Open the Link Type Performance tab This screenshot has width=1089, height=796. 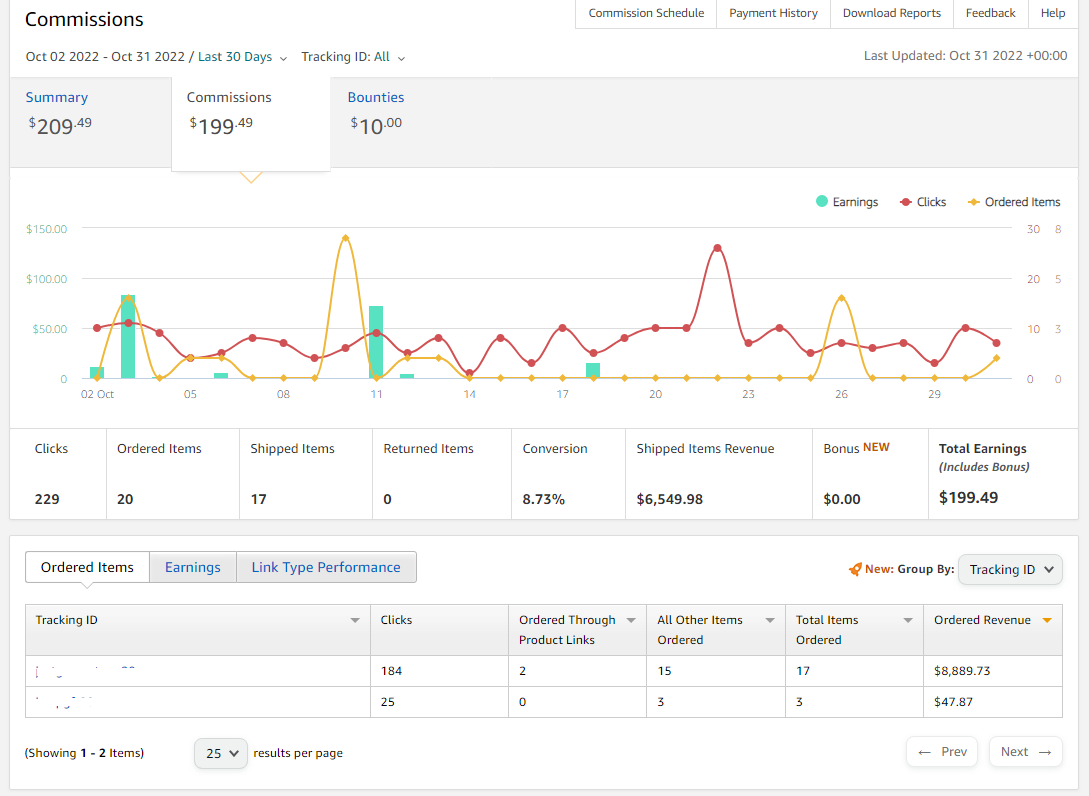[x=326, y=567]
